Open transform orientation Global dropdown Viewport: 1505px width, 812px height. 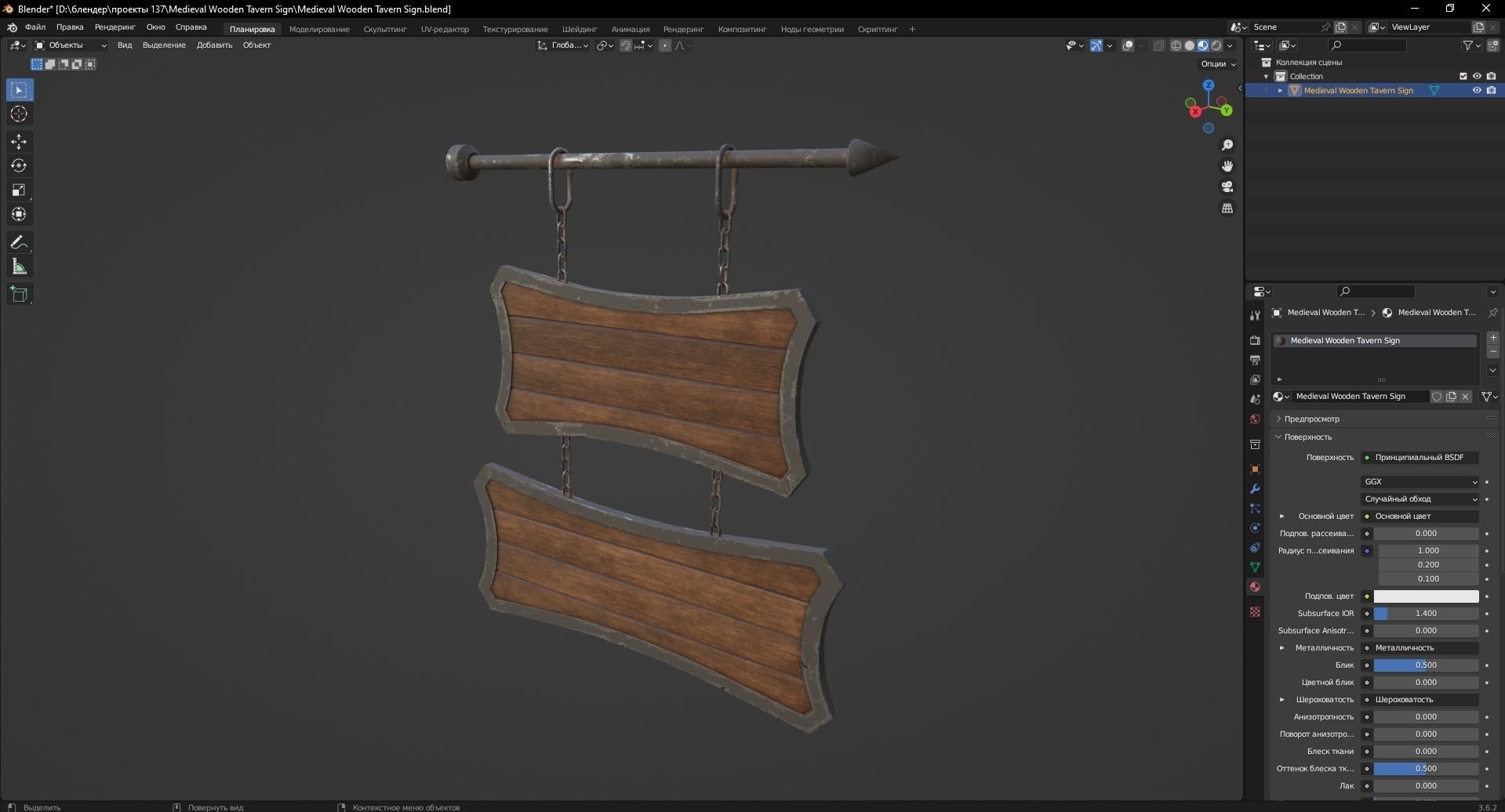coord(562,45)
